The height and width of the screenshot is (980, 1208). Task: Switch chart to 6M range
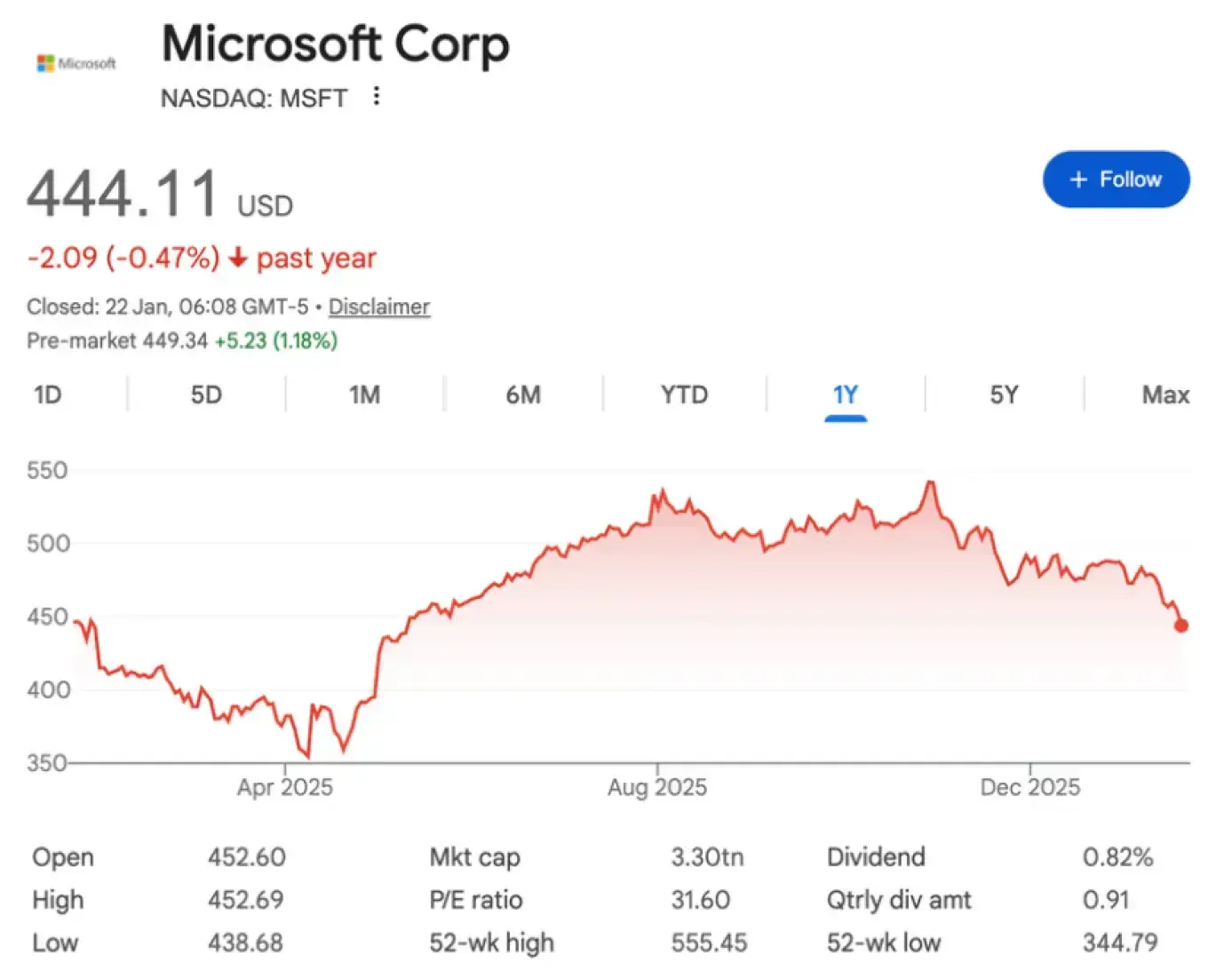pyautogui.click(x=523, y=394)
